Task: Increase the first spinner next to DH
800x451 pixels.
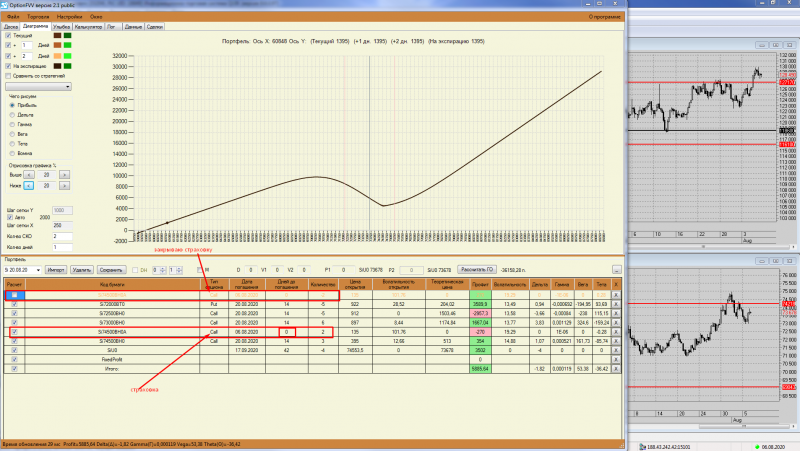Action: pos(163,268)
